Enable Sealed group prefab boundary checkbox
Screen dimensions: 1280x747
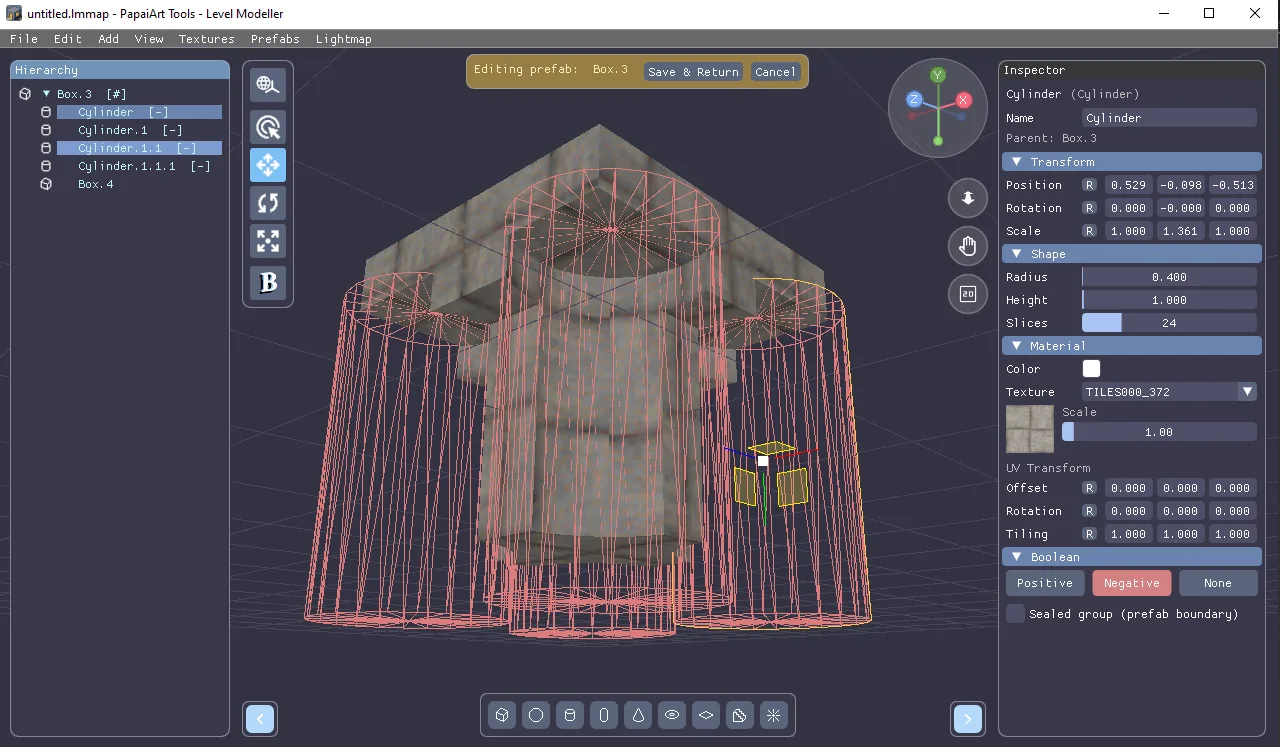pos(1015,614)
